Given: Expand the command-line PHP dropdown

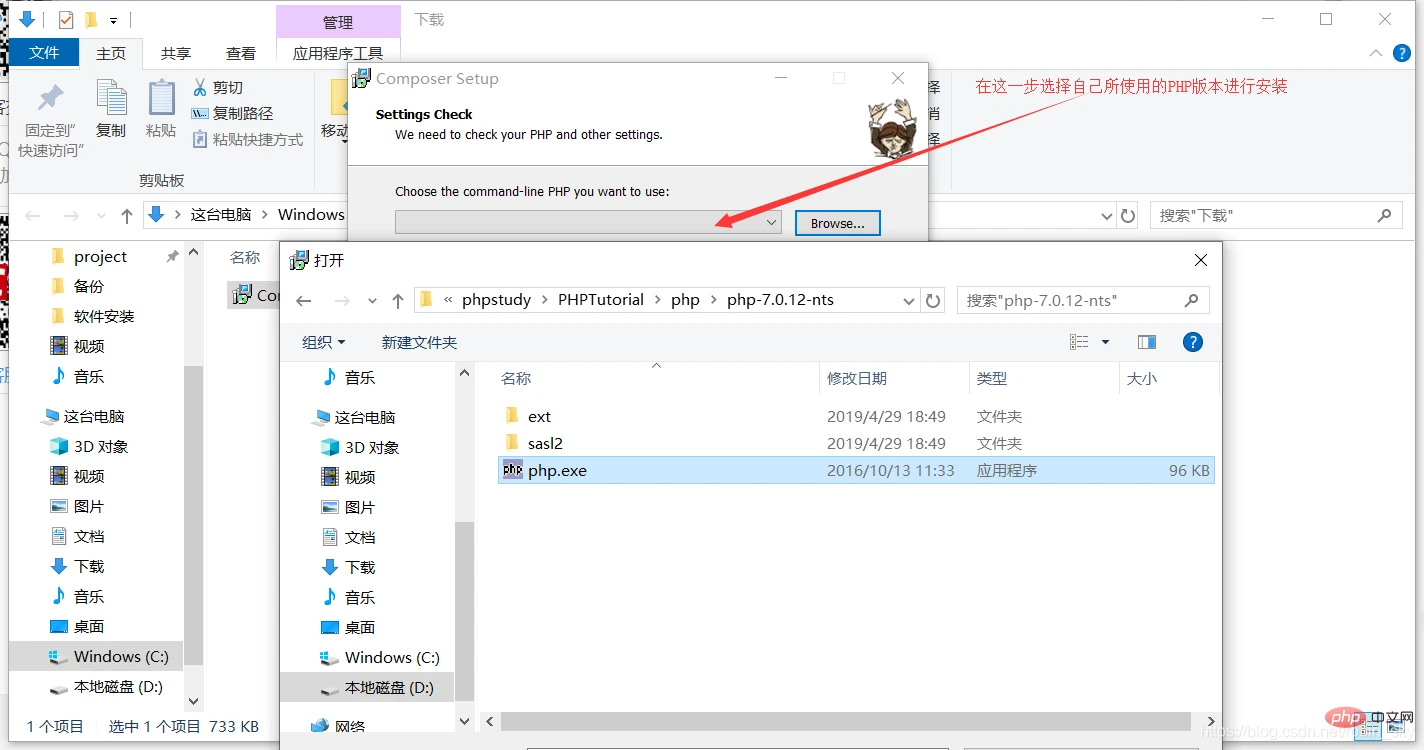Looking at the screenshot, I should (x=771, y=223).
